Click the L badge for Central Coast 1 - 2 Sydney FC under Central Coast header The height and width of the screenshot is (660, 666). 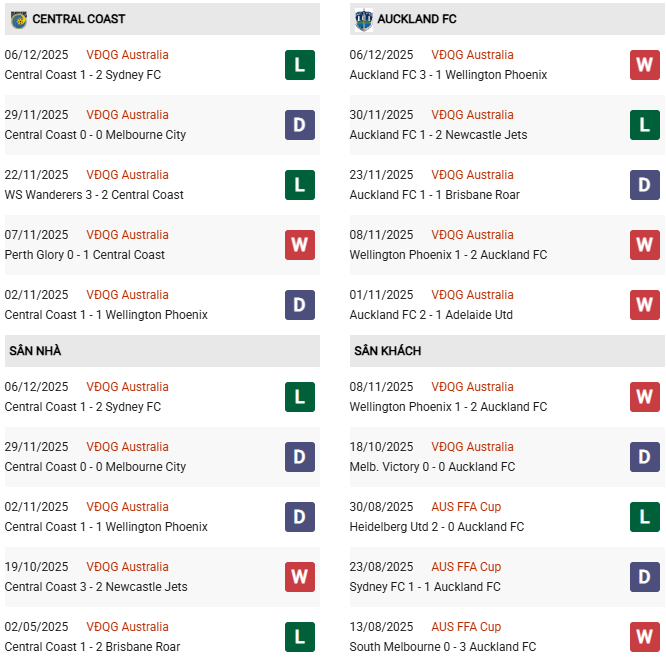click(x=299, y=65)
